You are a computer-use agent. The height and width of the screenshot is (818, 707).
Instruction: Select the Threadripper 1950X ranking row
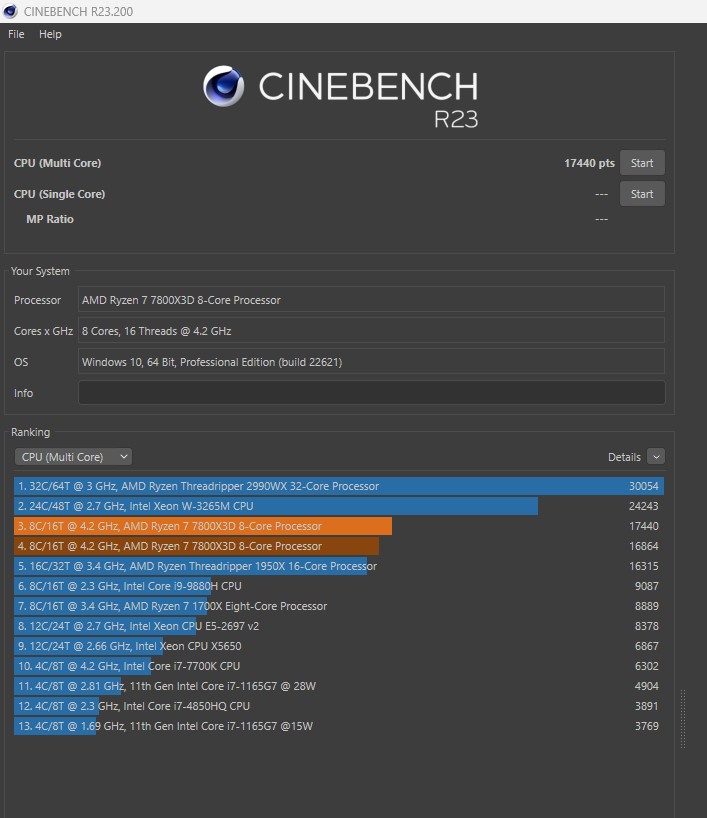339,566
